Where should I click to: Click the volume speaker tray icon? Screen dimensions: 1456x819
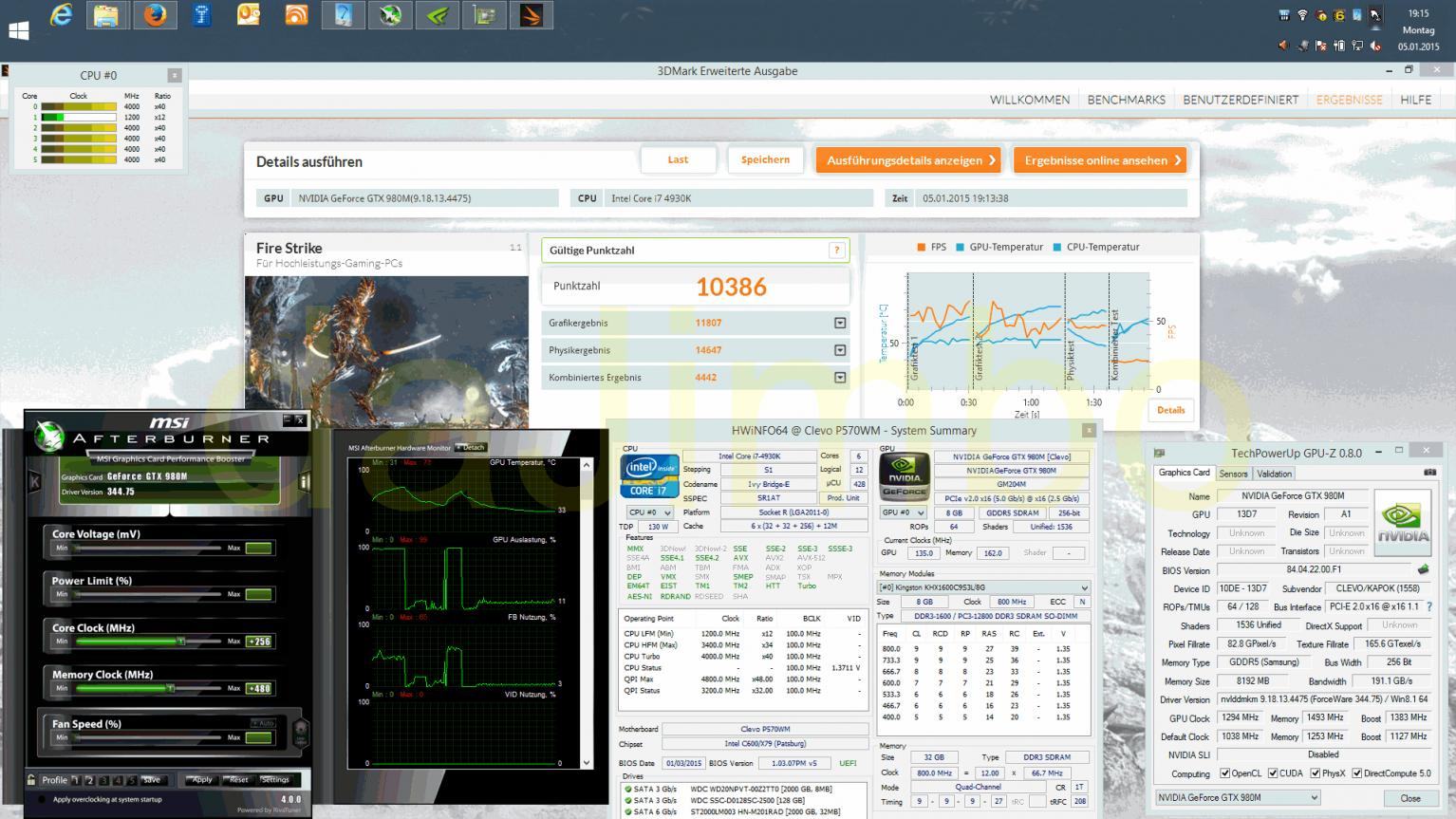[1283, 46]
